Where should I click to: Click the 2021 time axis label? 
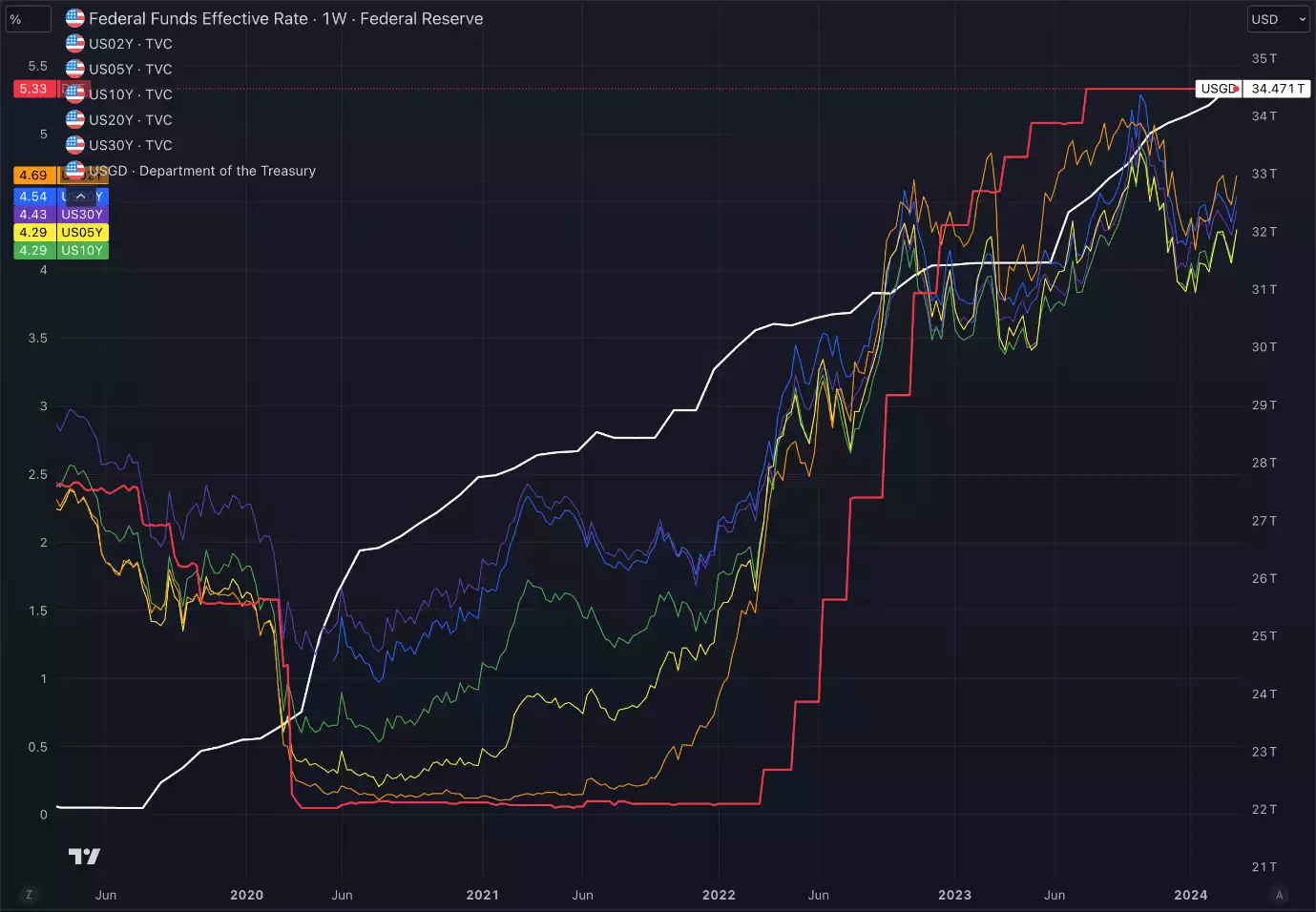pos(483,895)
